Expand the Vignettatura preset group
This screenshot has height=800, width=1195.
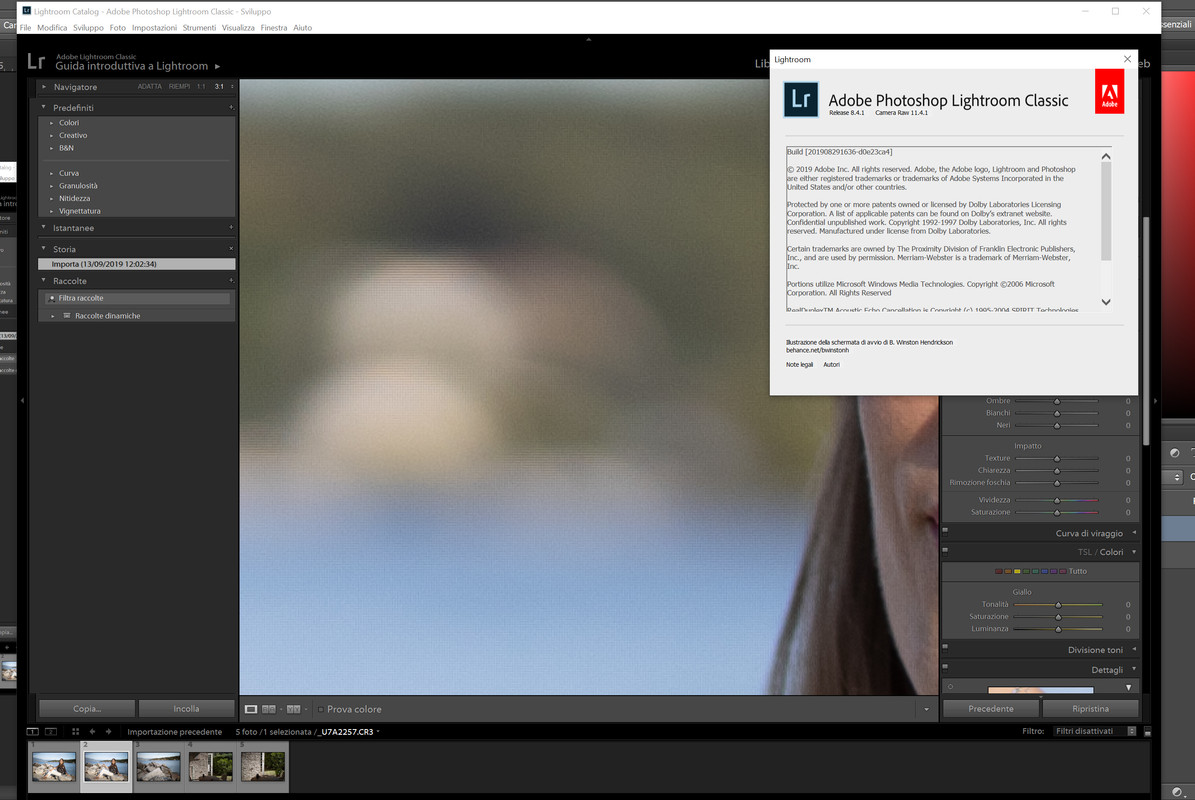(x=52, y=211)
